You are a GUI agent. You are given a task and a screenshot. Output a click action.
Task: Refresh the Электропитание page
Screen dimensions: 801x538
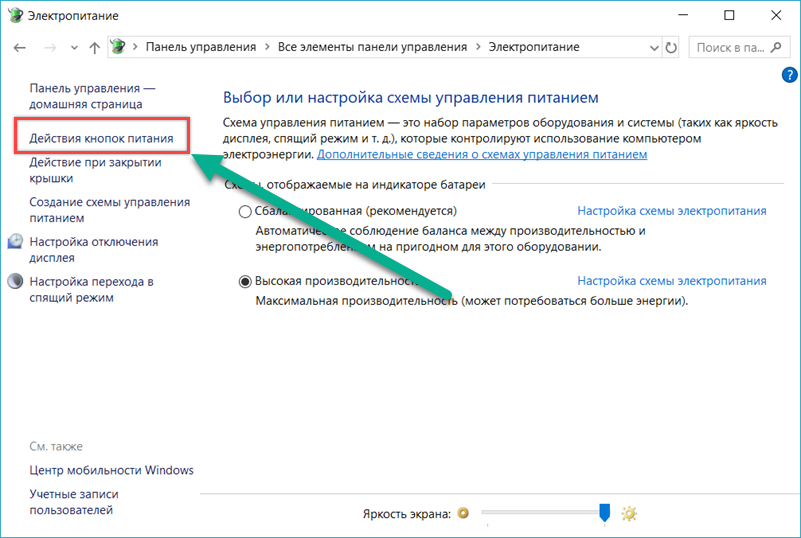[x=671, y=48]
